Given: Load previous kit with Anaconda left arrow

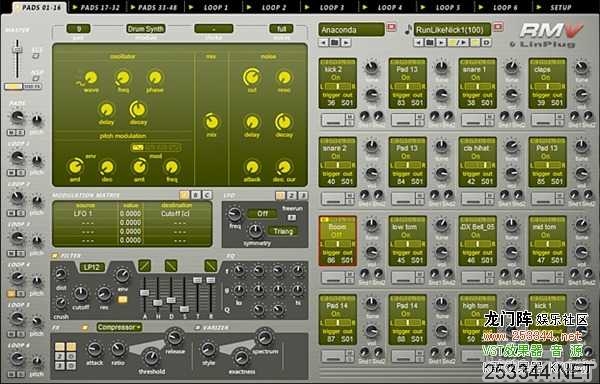Looking at the screenshot, I should 323,42.
